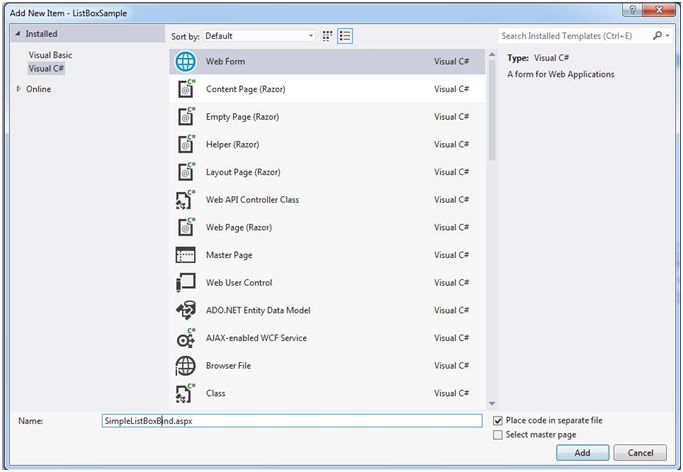
Task: Select Layout Page (Razor) label
Action: (x=243, y=172)
